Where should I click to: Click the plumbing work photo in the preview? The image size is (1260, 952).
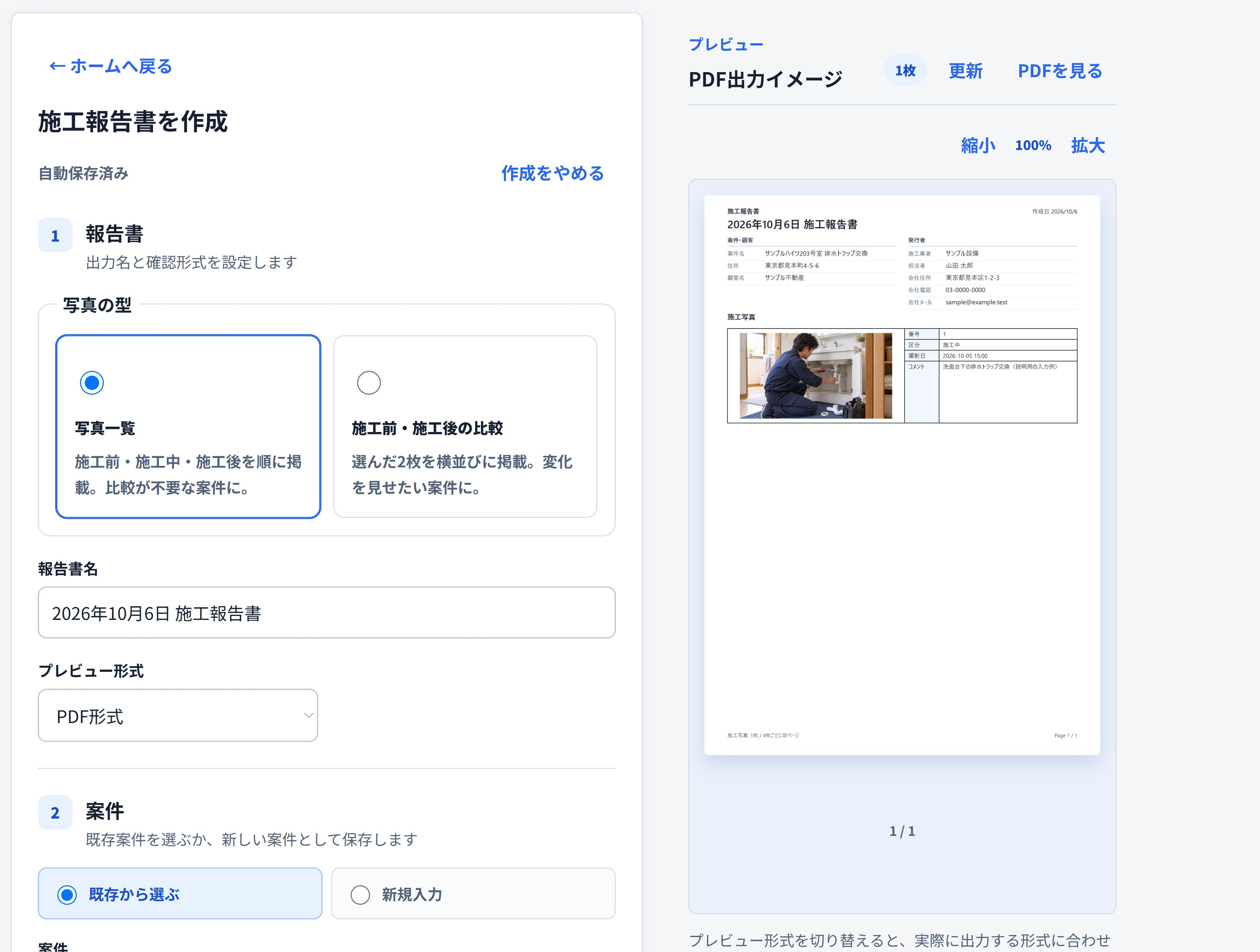(816, 375)
